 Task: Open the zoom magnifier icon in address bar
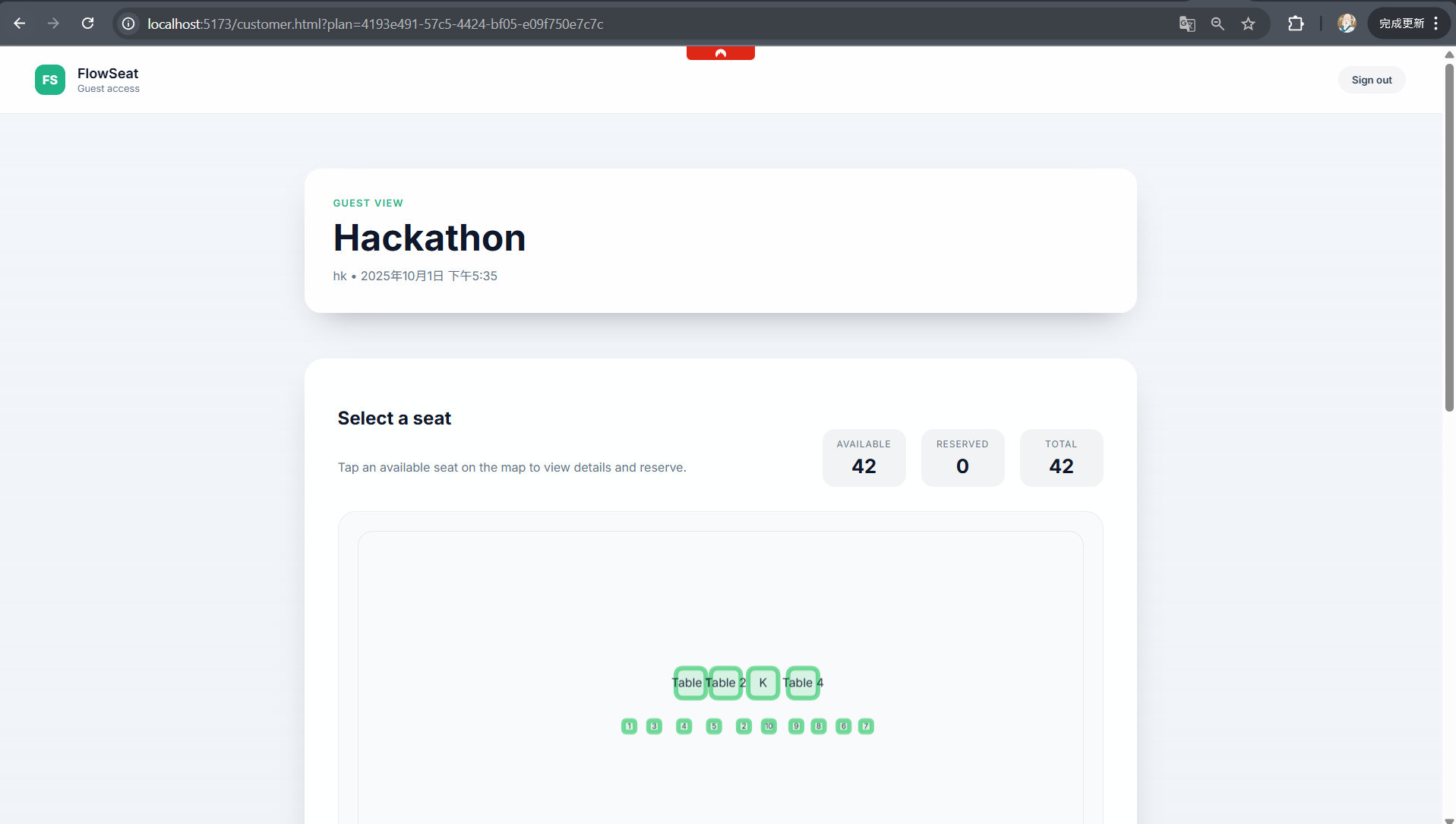click(x=1218, y=24)
